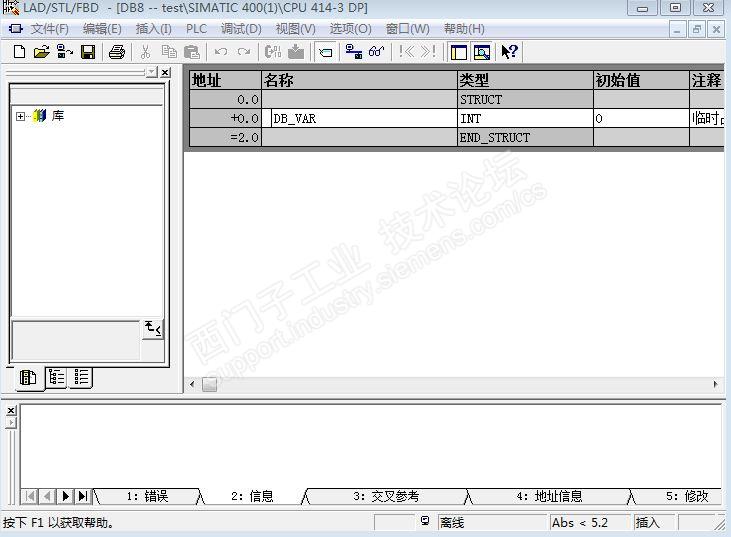
Task: Click the 名称 column header
Action: [359, 80]
